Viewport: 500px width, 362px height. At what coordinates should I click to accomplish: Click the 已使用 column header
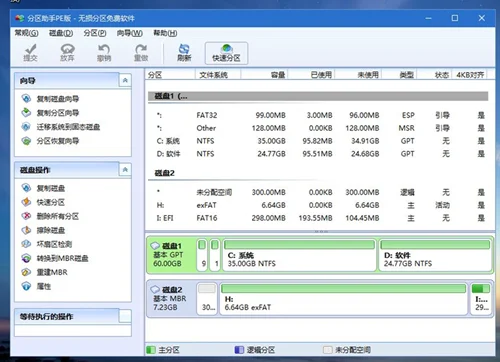point(311,75)
